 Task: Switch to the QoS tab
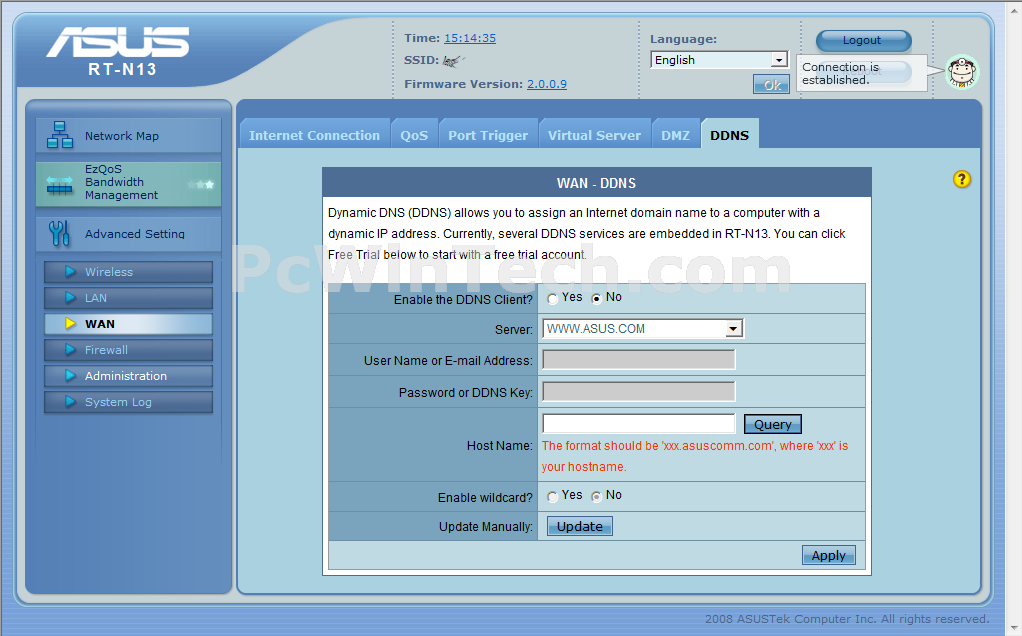point(414,135)
